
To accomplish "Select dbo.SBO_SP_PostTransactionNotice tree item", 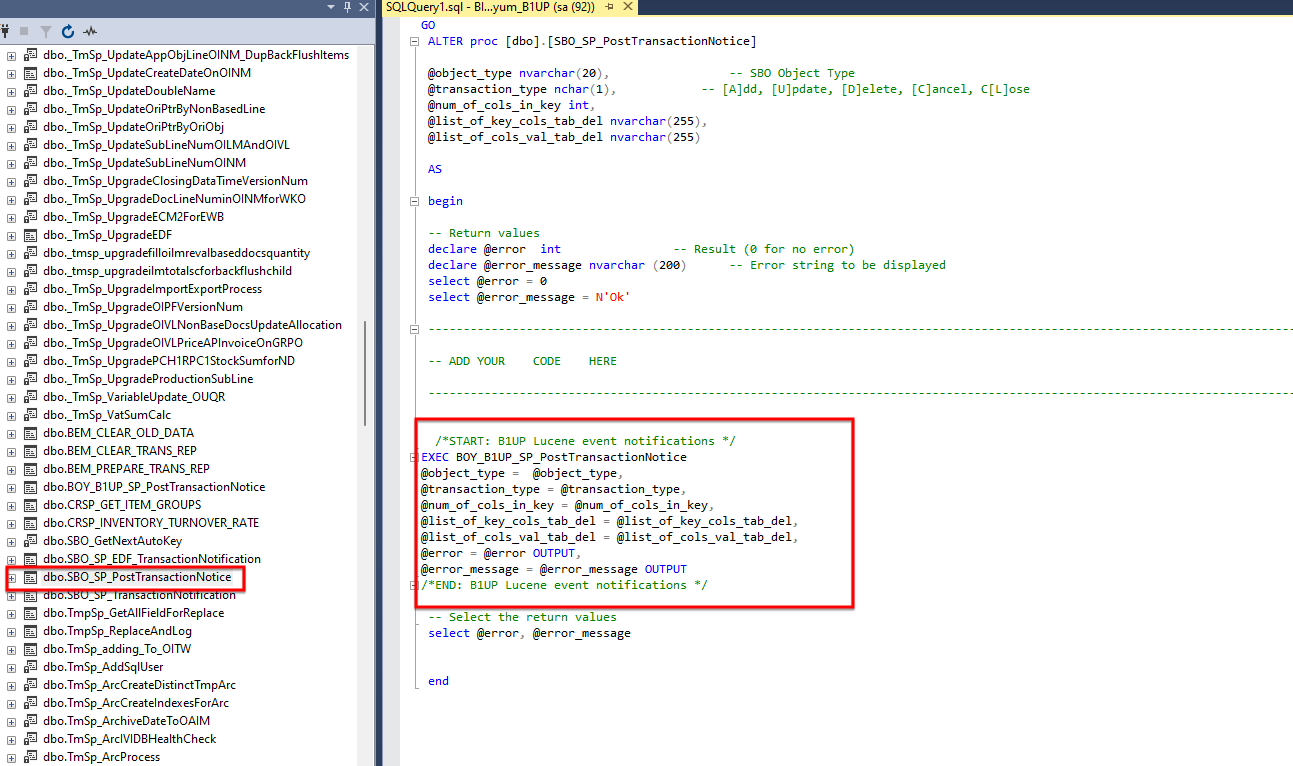I will 137,577.
